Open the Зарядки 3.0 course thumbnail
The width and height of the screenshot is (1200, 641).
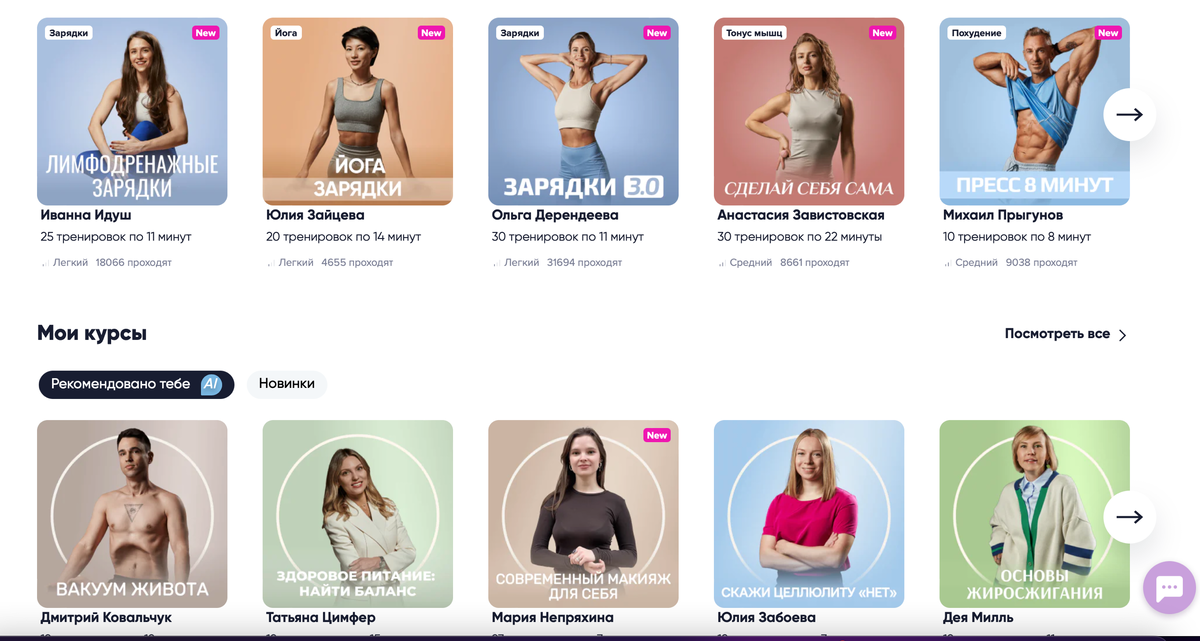coord(583,111)
